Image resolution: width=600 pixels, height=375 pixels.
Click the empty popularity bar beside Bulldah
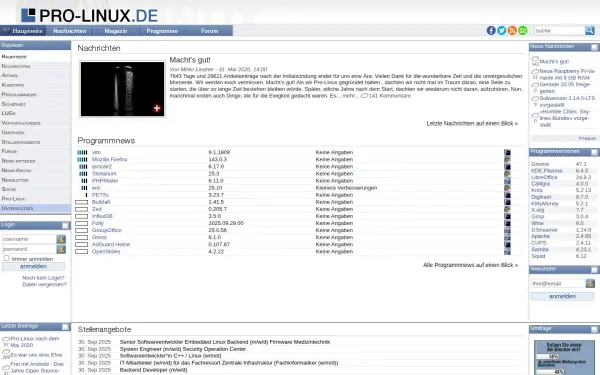coord(82,202)
